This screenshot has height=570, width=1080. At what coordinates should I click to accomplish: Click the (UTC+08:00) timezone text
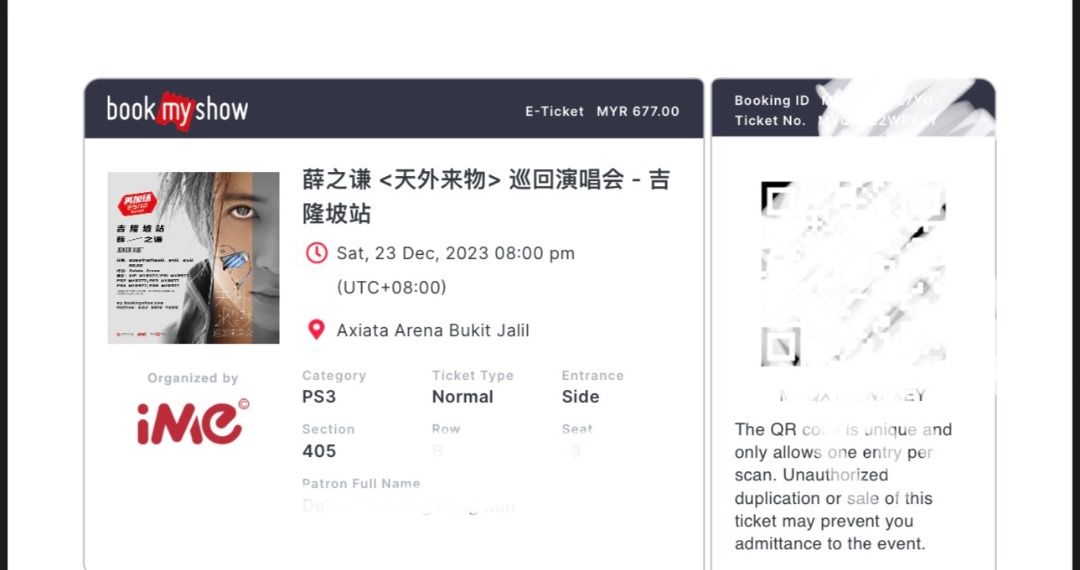coord(391,287)
